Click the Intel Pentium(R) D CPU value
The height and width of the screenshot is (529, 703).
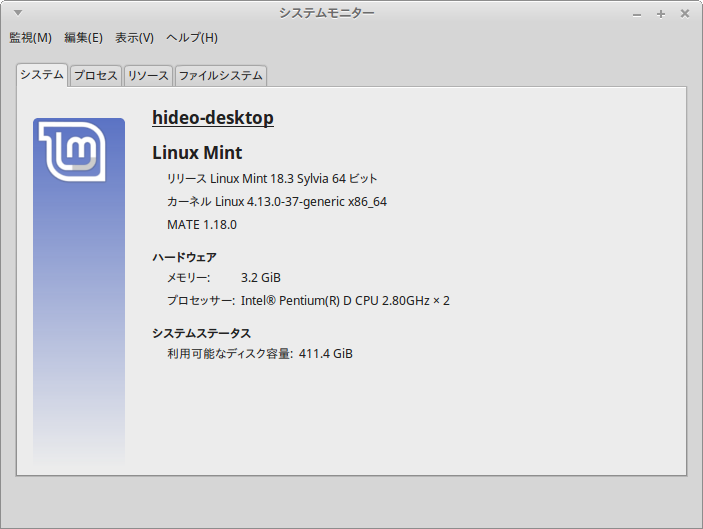(x=345, y=300)
